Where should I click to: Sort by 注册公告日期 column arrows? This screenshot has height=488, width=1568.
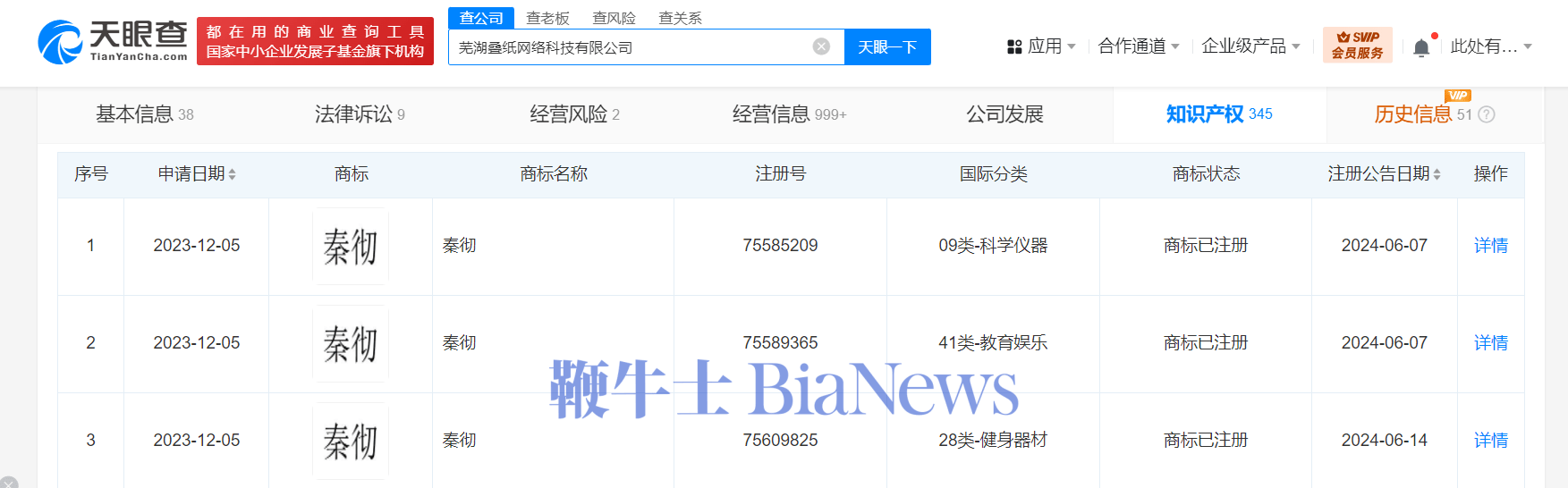coord(1437,174)
